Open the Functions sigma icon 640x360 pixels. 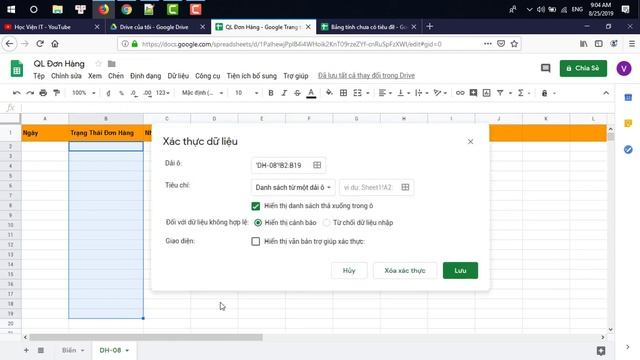(x=521, y=93)
